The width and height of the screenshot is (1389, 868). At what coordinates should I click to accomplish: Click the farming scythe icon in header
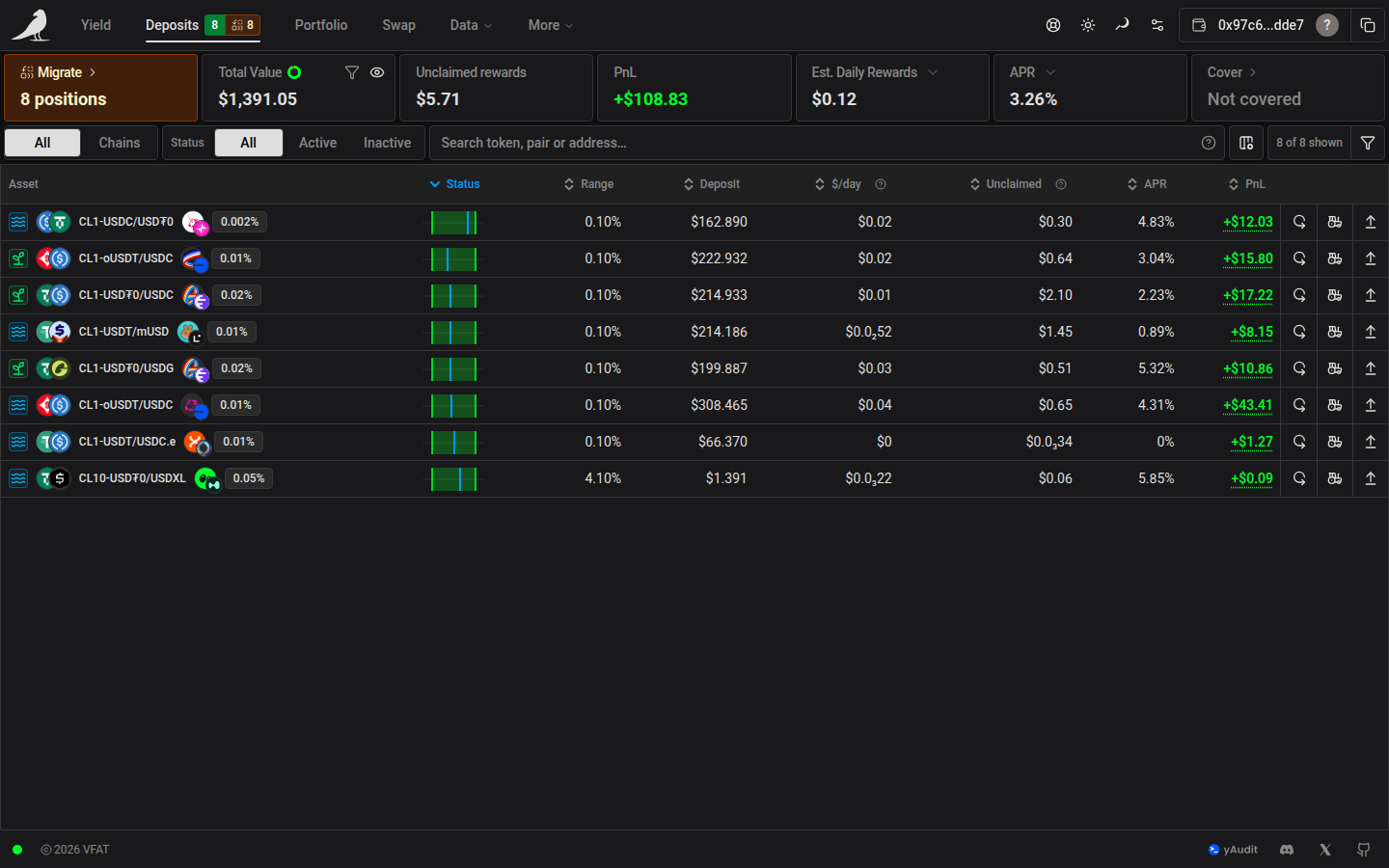click(1122, 25)
